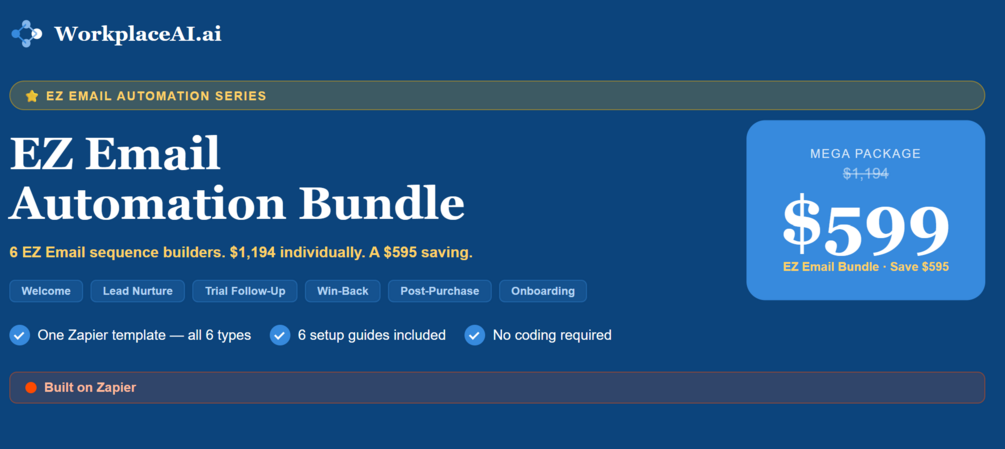The width and height of the screenshot is (1005, 449).
Task: Select the Onboarding tag
Action: [543, 291]
